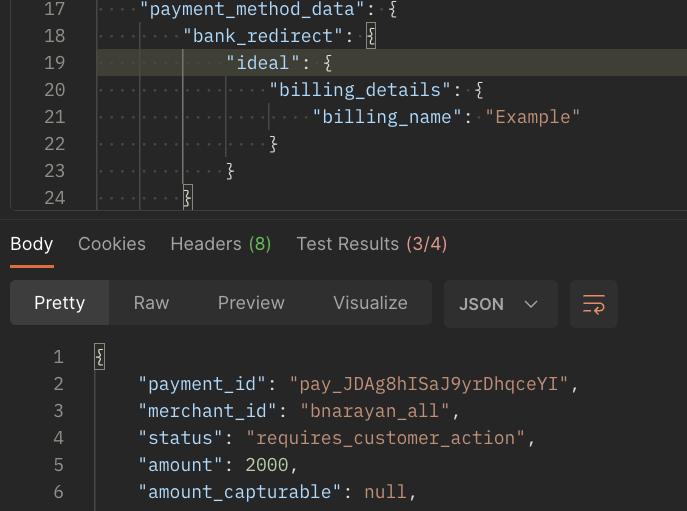Switch to the Body response tab

click(x=32, y=244)
